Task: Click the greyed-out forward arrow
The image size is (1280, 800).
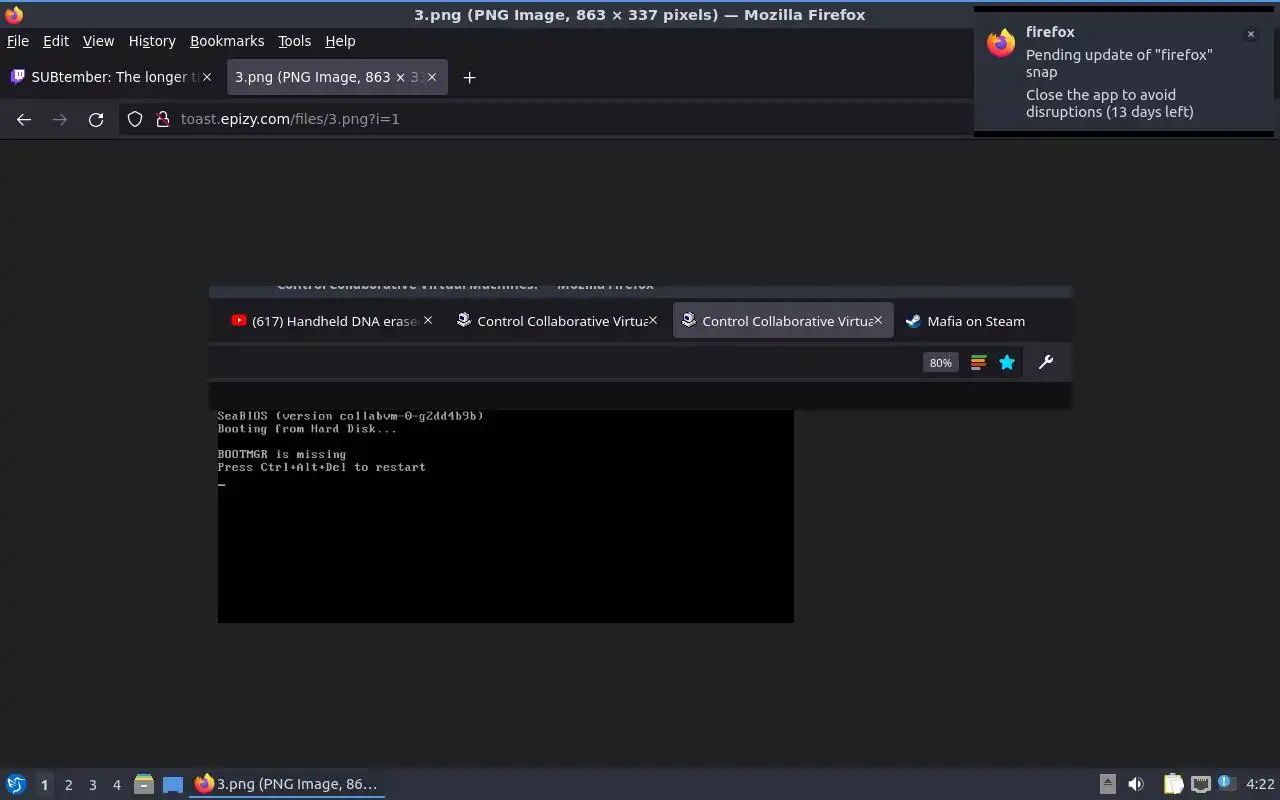Action: 60,119
